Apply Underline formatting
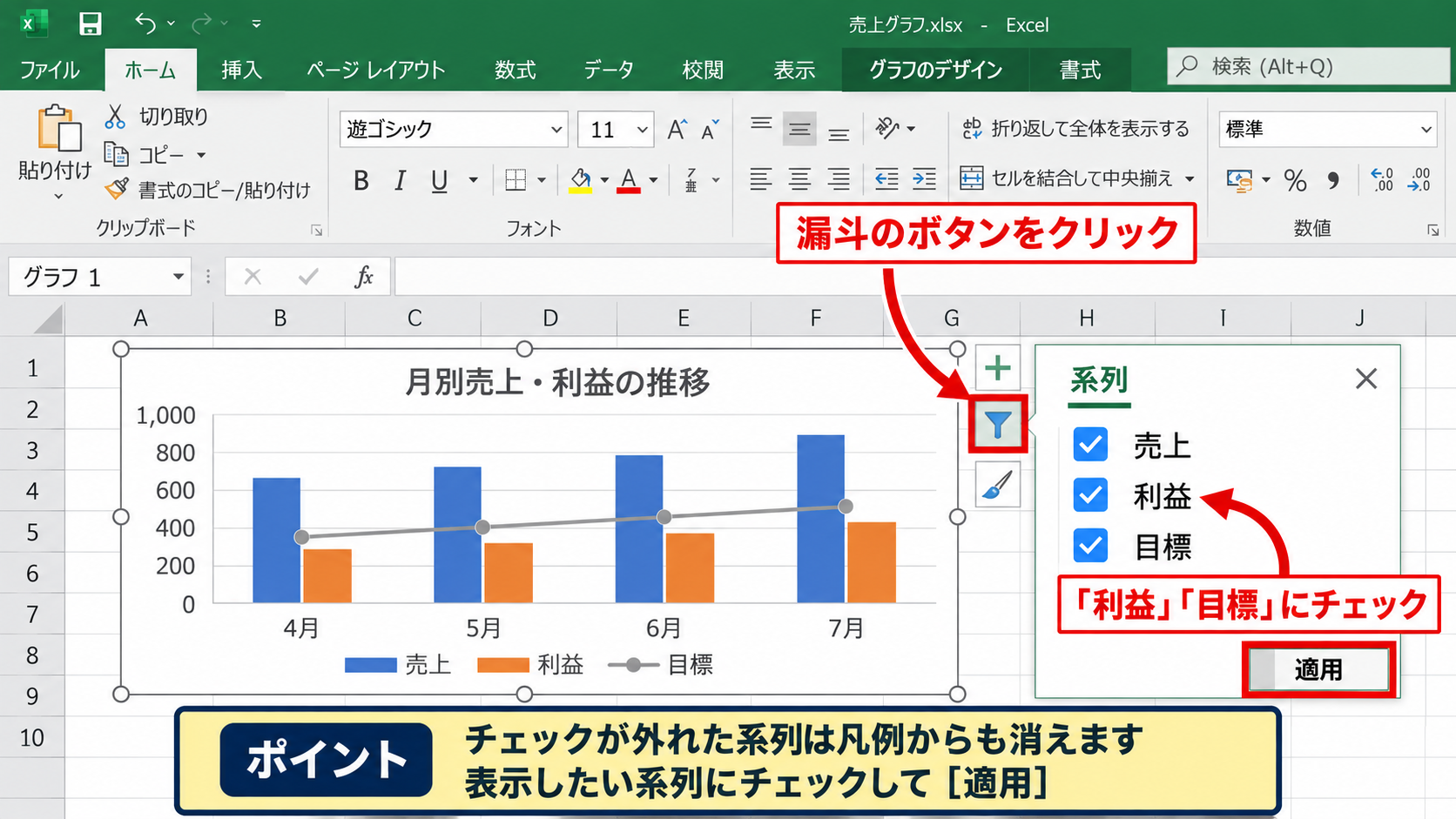This screenshot has height=819, width=1456. [440, 180]
